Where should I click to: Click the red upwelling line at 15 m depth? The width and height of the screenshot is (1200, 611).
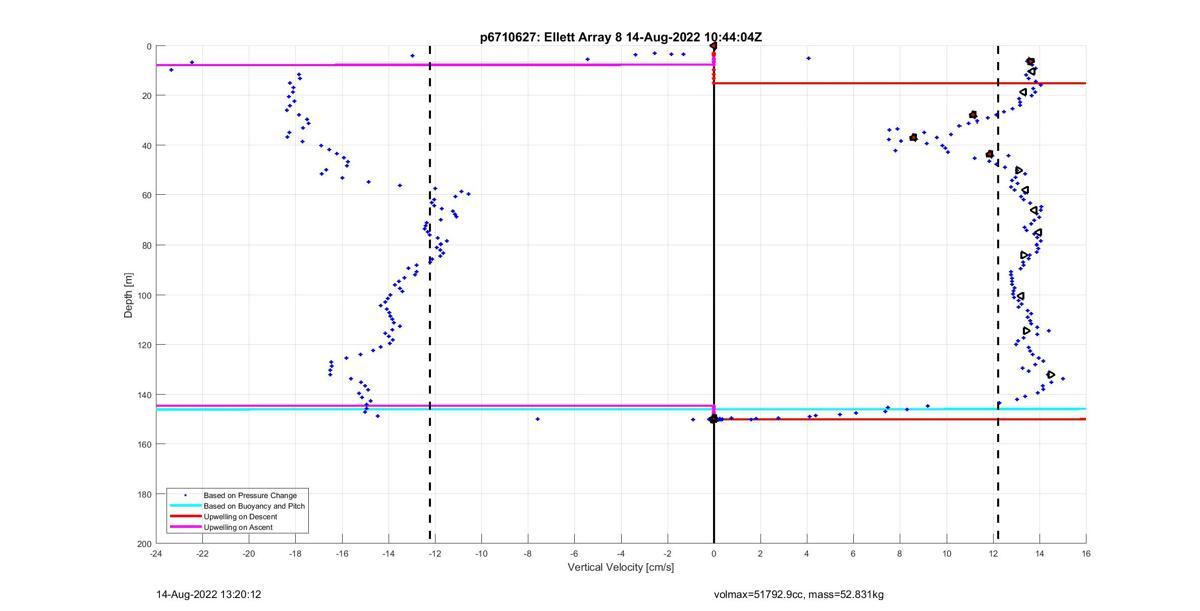tap(900, 83)
